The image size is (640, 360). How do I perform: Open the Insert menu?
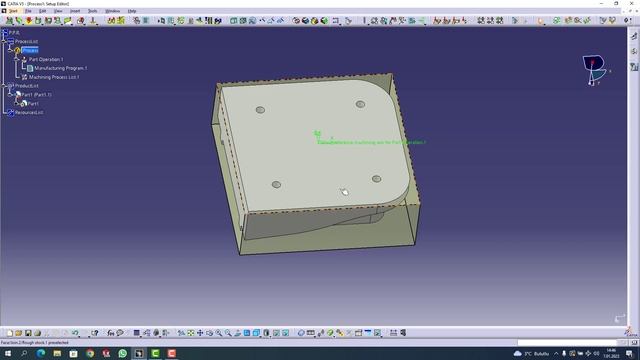point(75,11)
